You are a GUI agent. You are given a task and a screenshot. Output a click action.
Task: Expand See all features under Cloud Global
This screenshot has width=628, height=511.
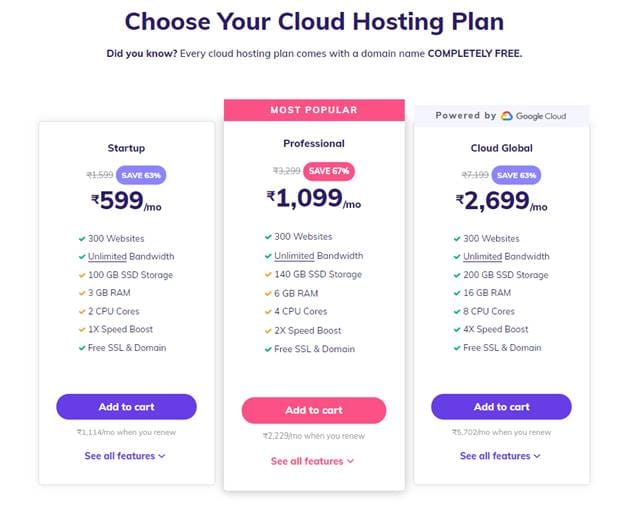tap(500, 456)
